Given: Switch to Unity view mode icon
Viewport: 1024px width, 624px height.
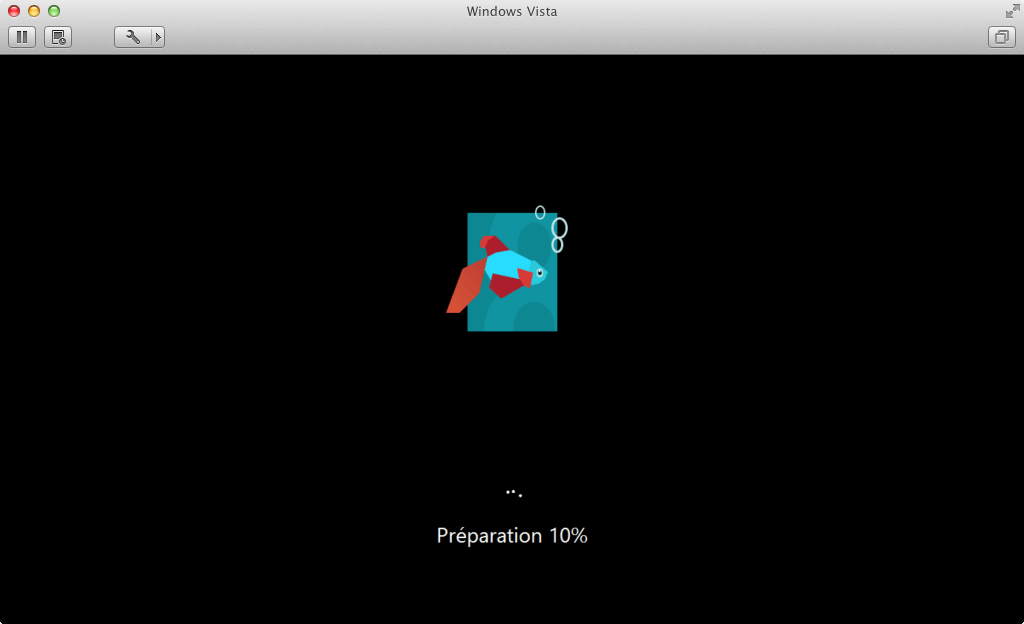Looking at the screenshot, I should [1001, 37].
